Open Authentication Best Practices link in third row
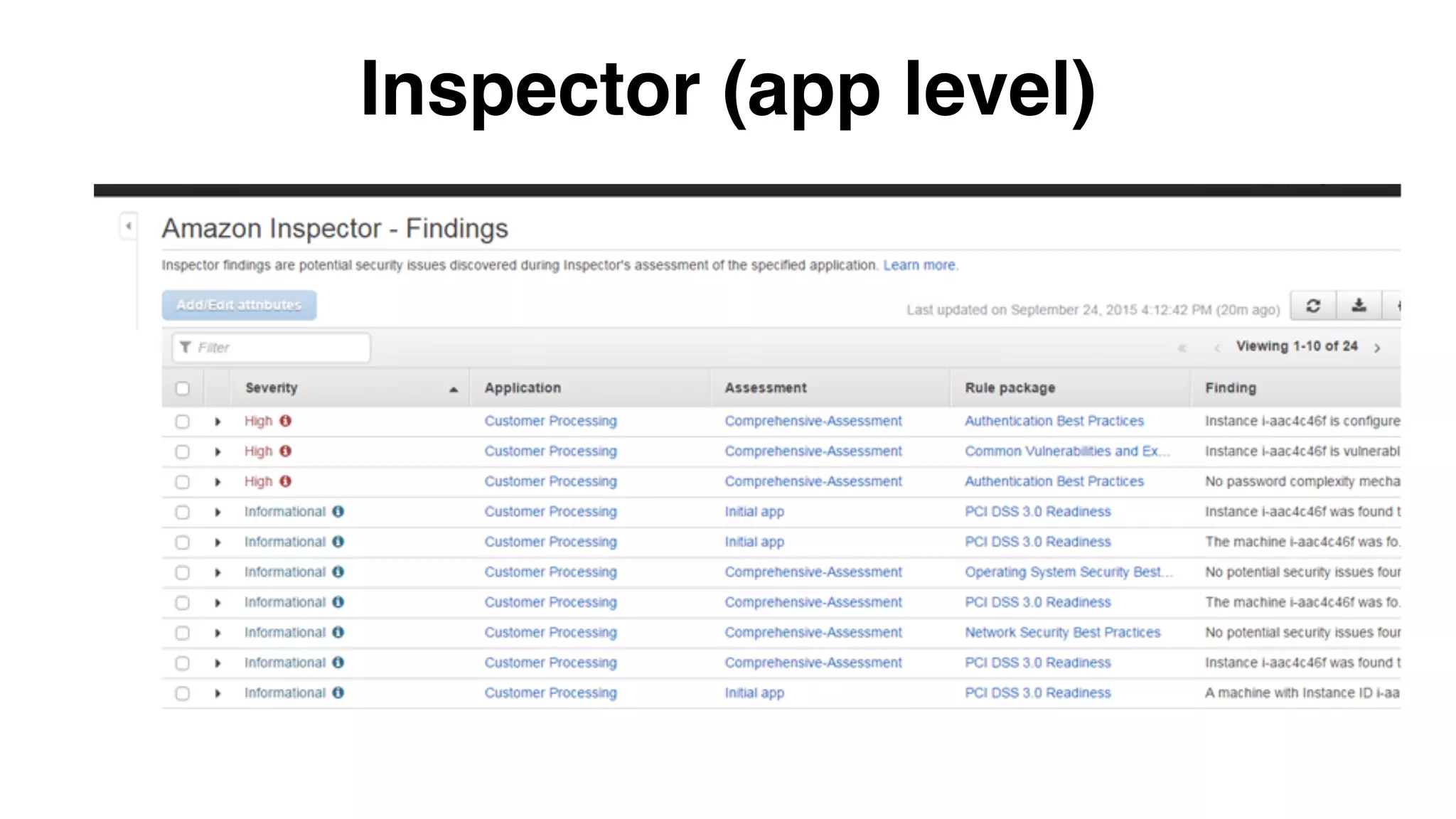1456x819 pixels. click(x=1054, y=481)
